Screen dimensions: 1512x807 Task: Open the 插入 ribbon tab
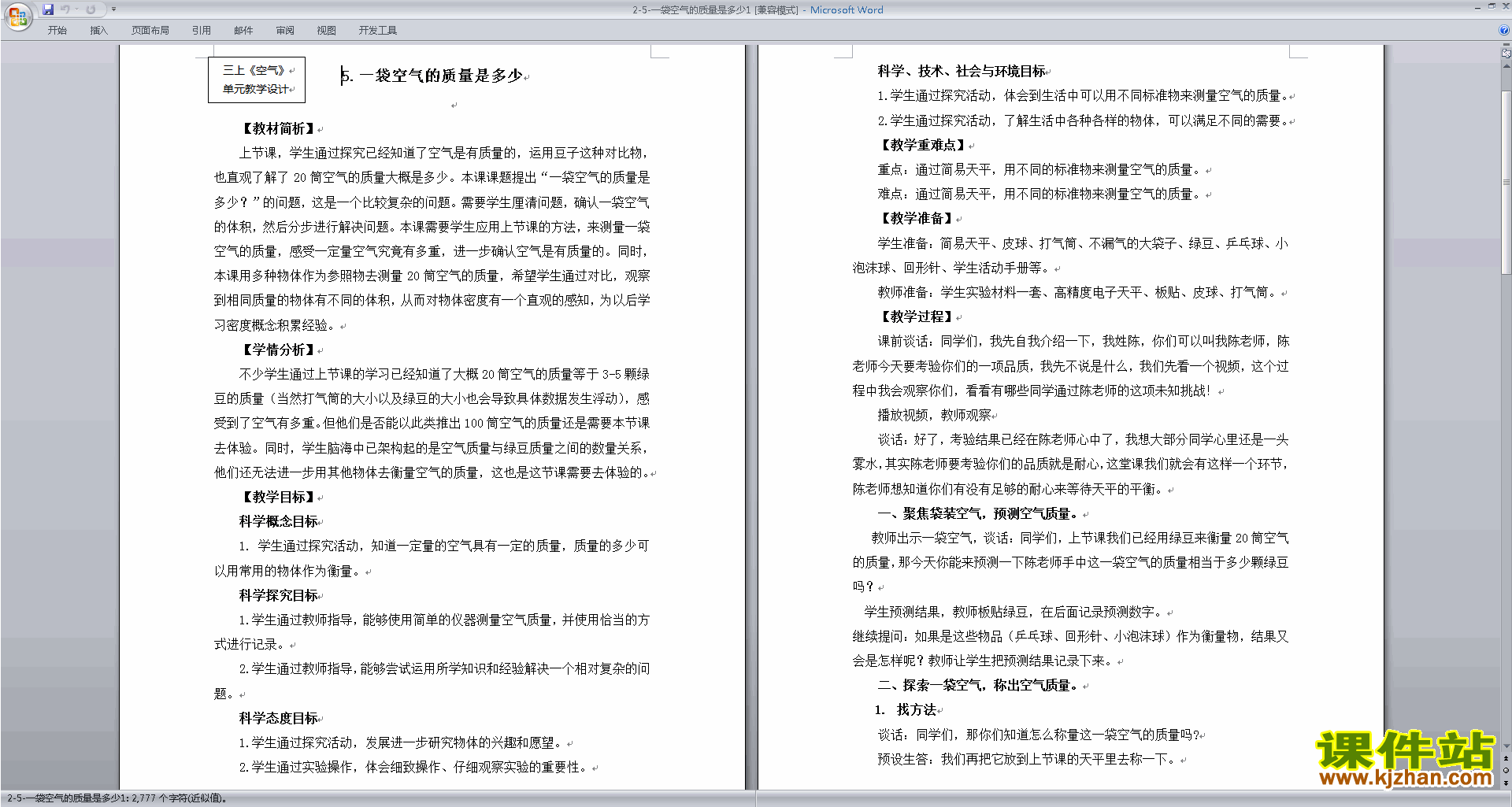(98, 31)
